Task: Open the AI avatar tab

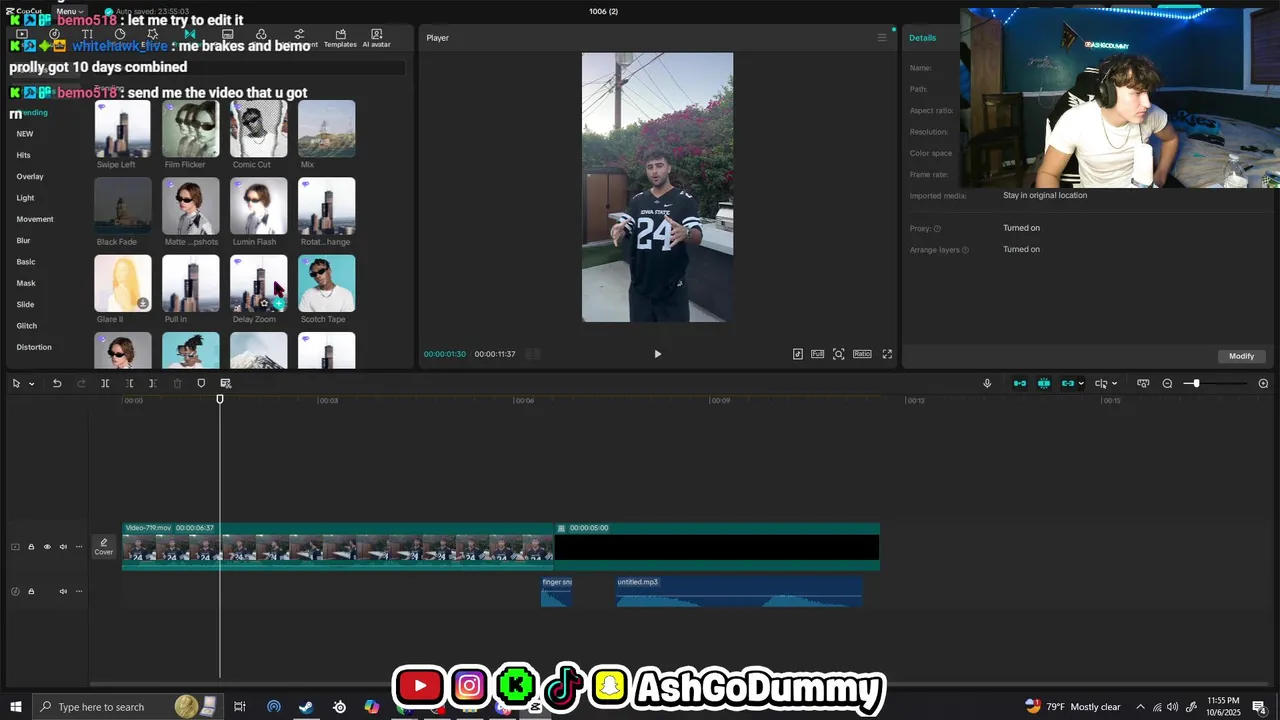Action: (x=376, y=38)
